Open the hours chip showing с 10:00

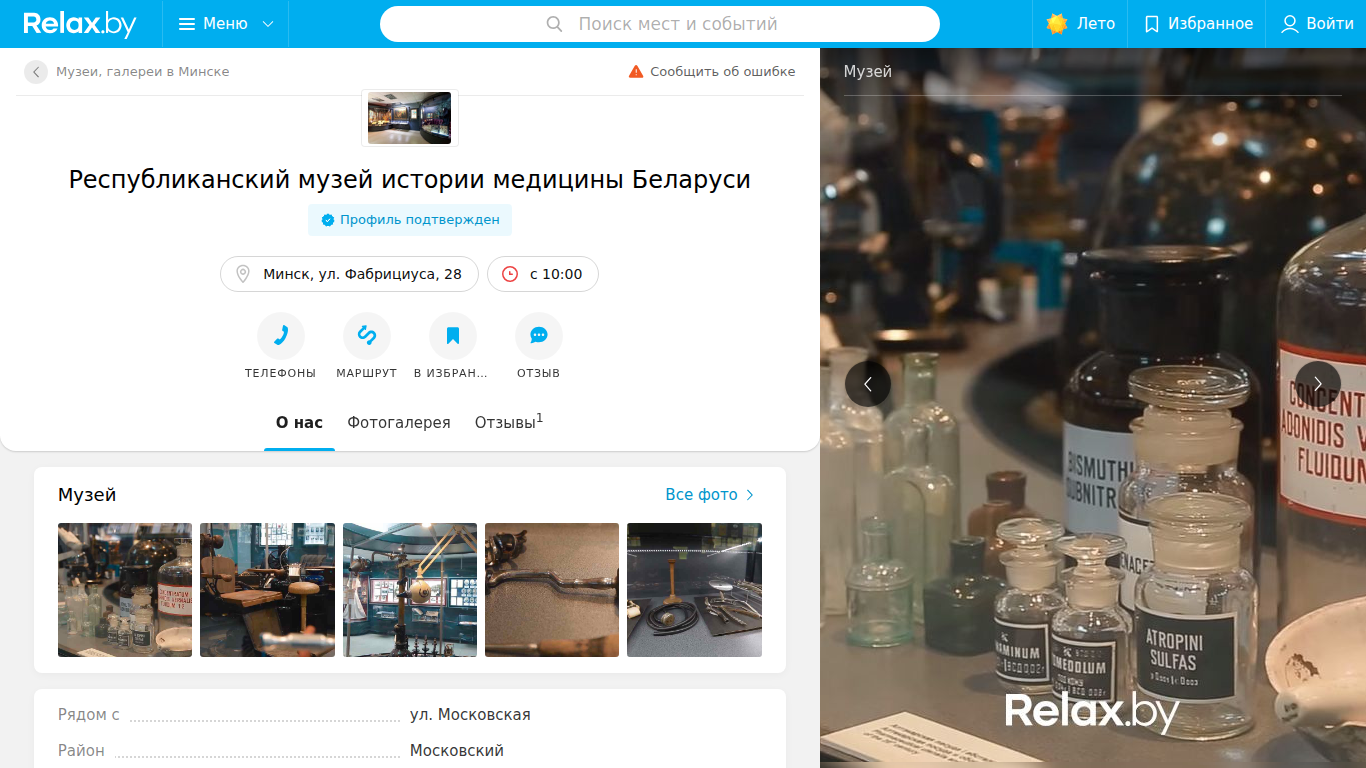pos(543,274)
